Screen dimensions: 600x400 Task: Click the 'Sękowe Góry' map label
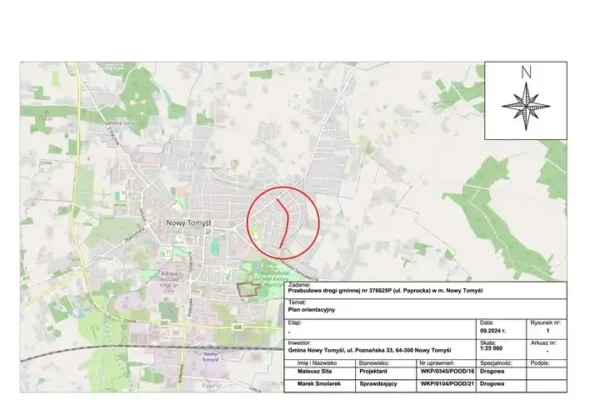[117, 123]
